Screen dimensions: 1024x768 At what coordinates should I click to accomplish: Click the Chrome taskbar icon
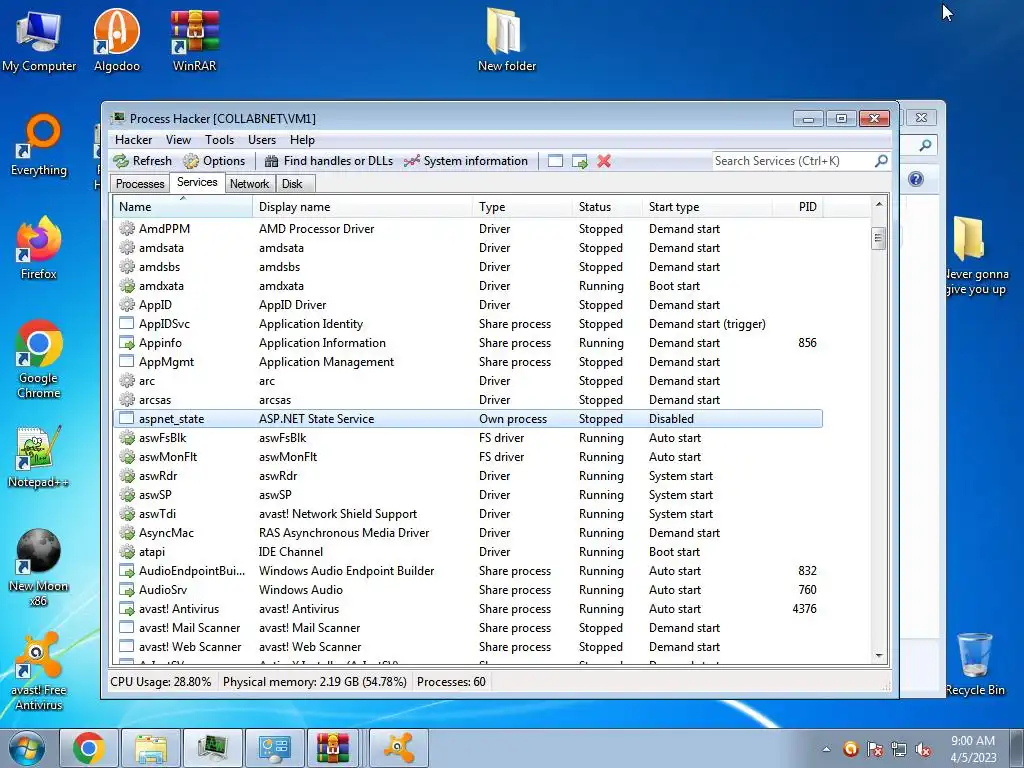[x=89, y=748]
